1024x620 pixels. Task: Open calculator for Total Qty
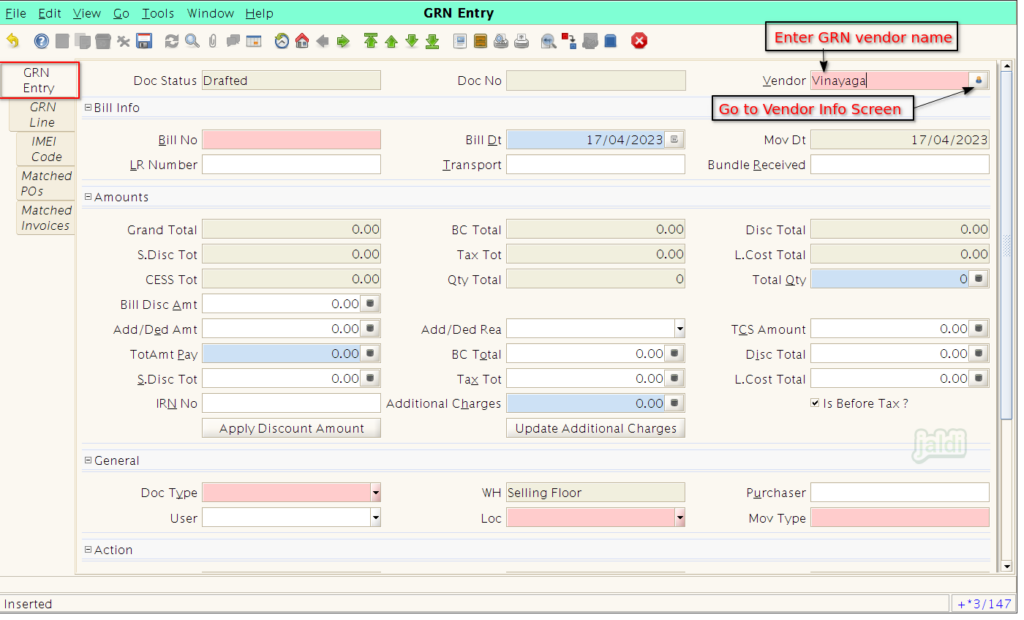tap(978, 279)
